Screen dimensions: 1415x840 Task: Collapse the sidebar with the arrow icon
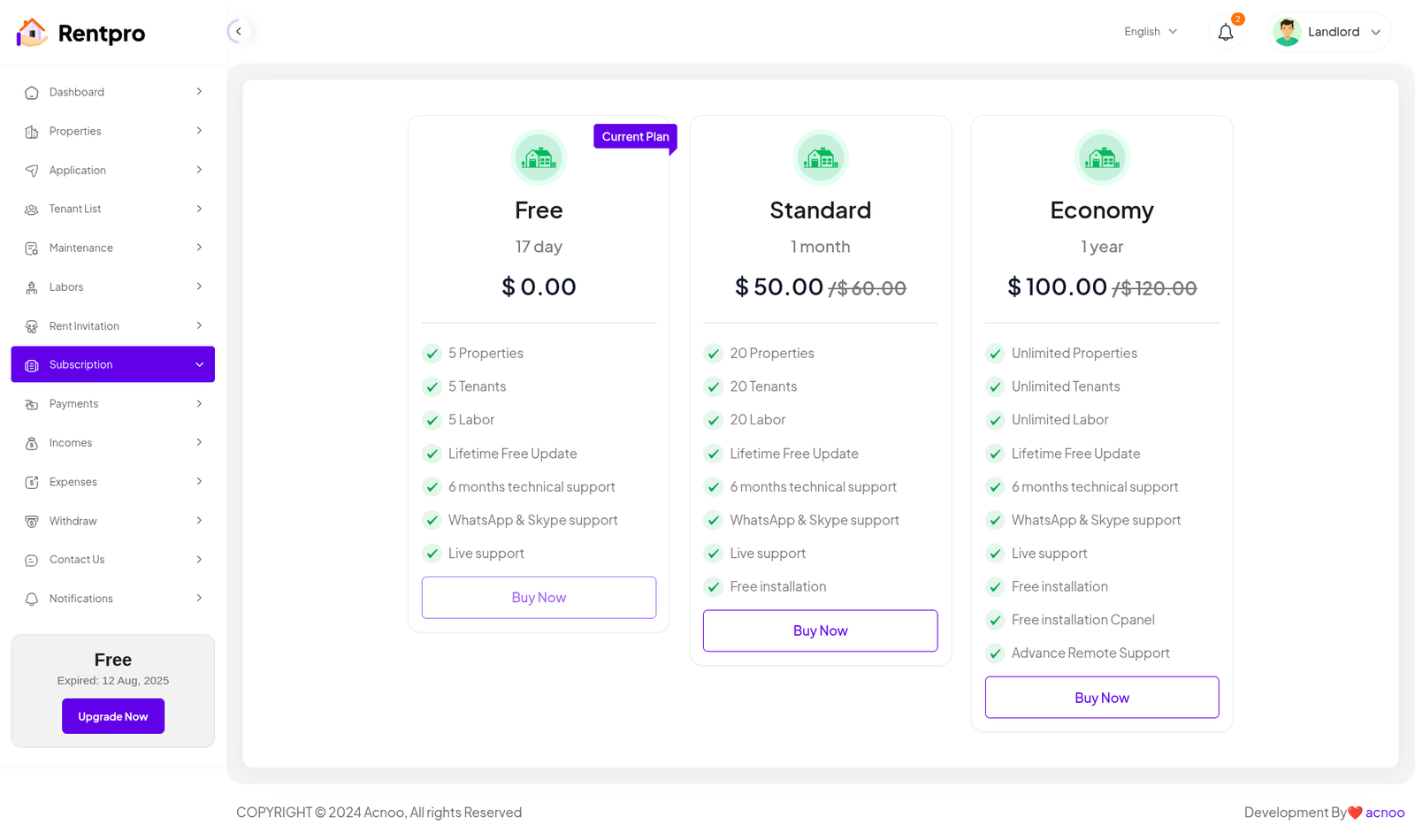pyautogui.click(x=238, y=32)
